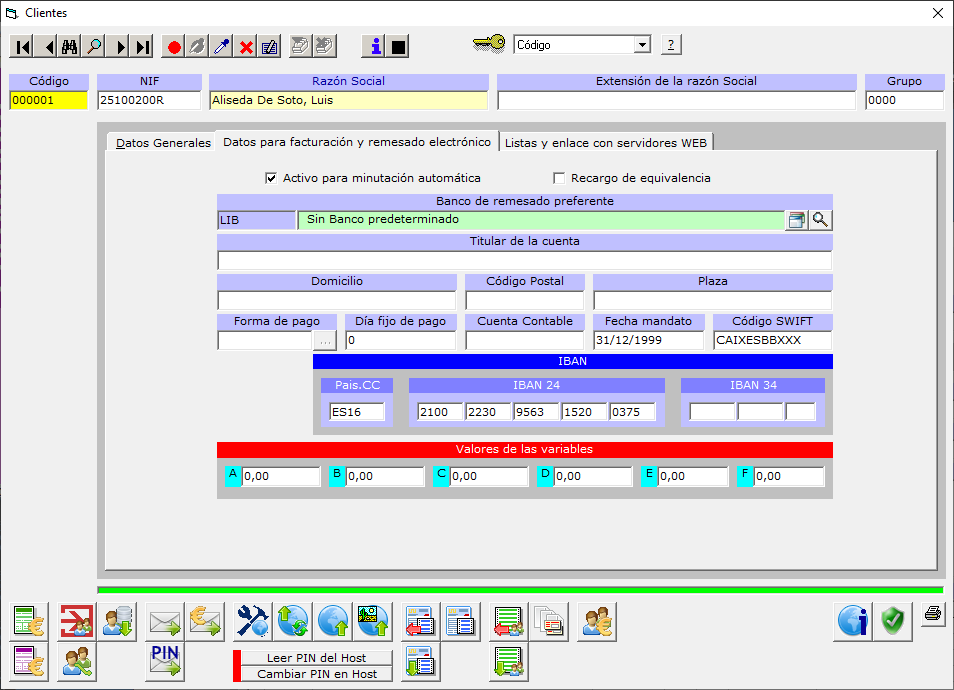Click the green shield checkmark icon

click(893, 622)
